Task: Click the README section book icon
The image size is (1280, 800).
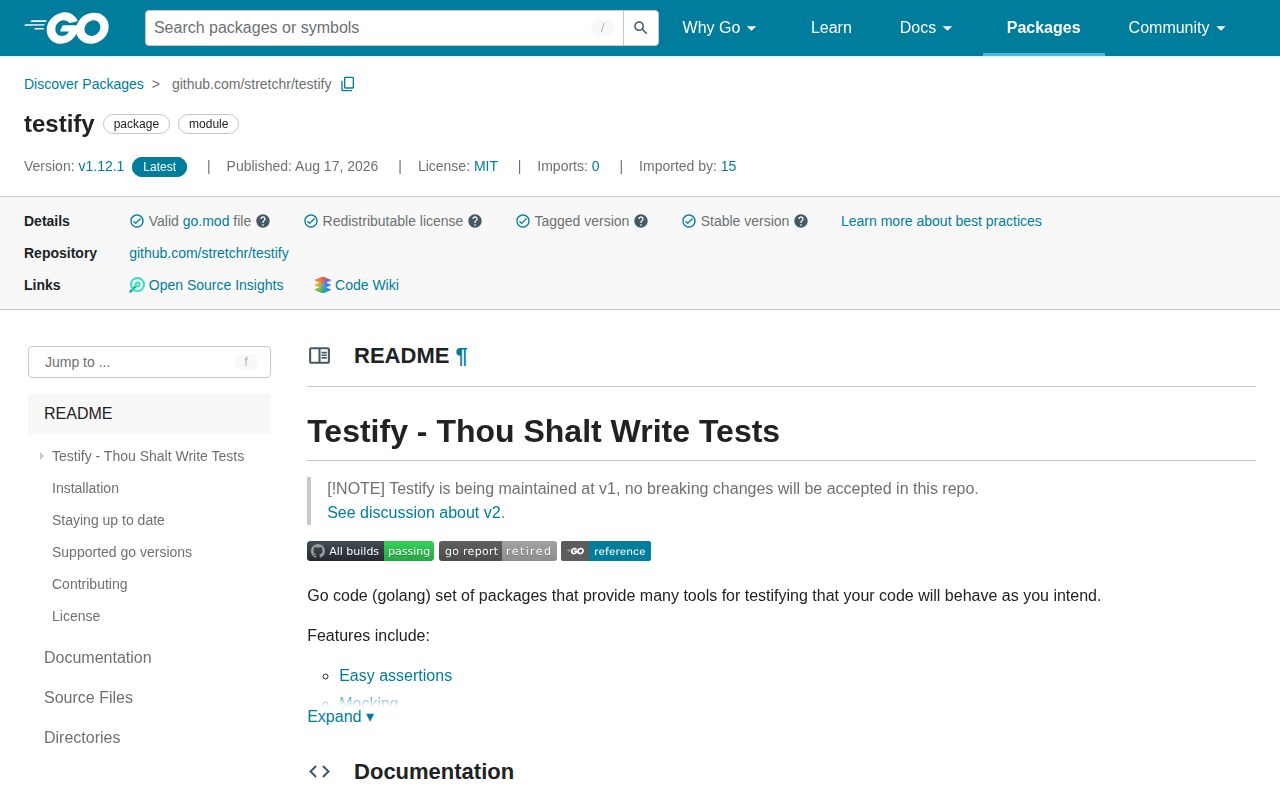Action: click(x=320, y=356)
